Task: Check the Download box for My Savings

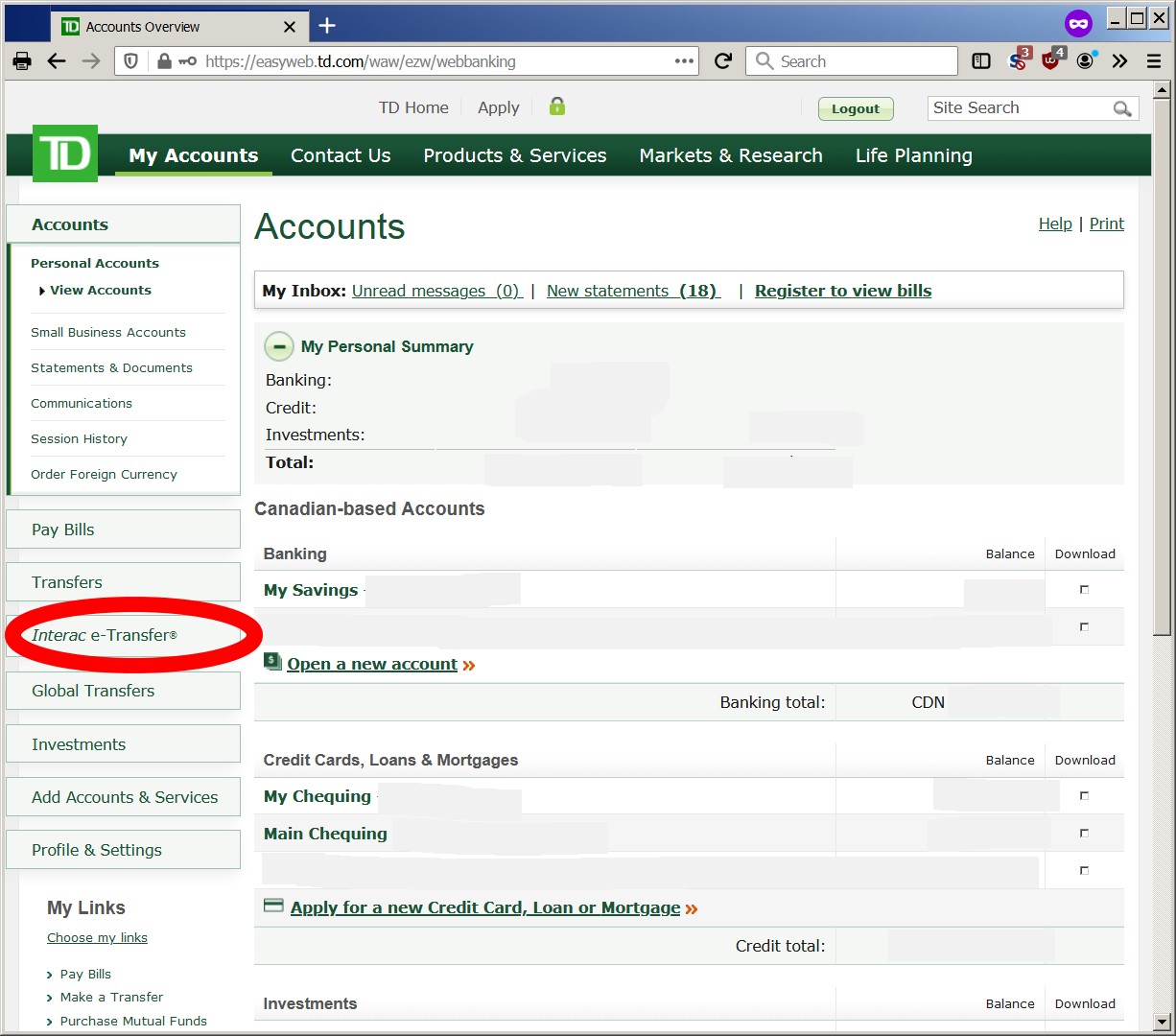Action: 1084,591
